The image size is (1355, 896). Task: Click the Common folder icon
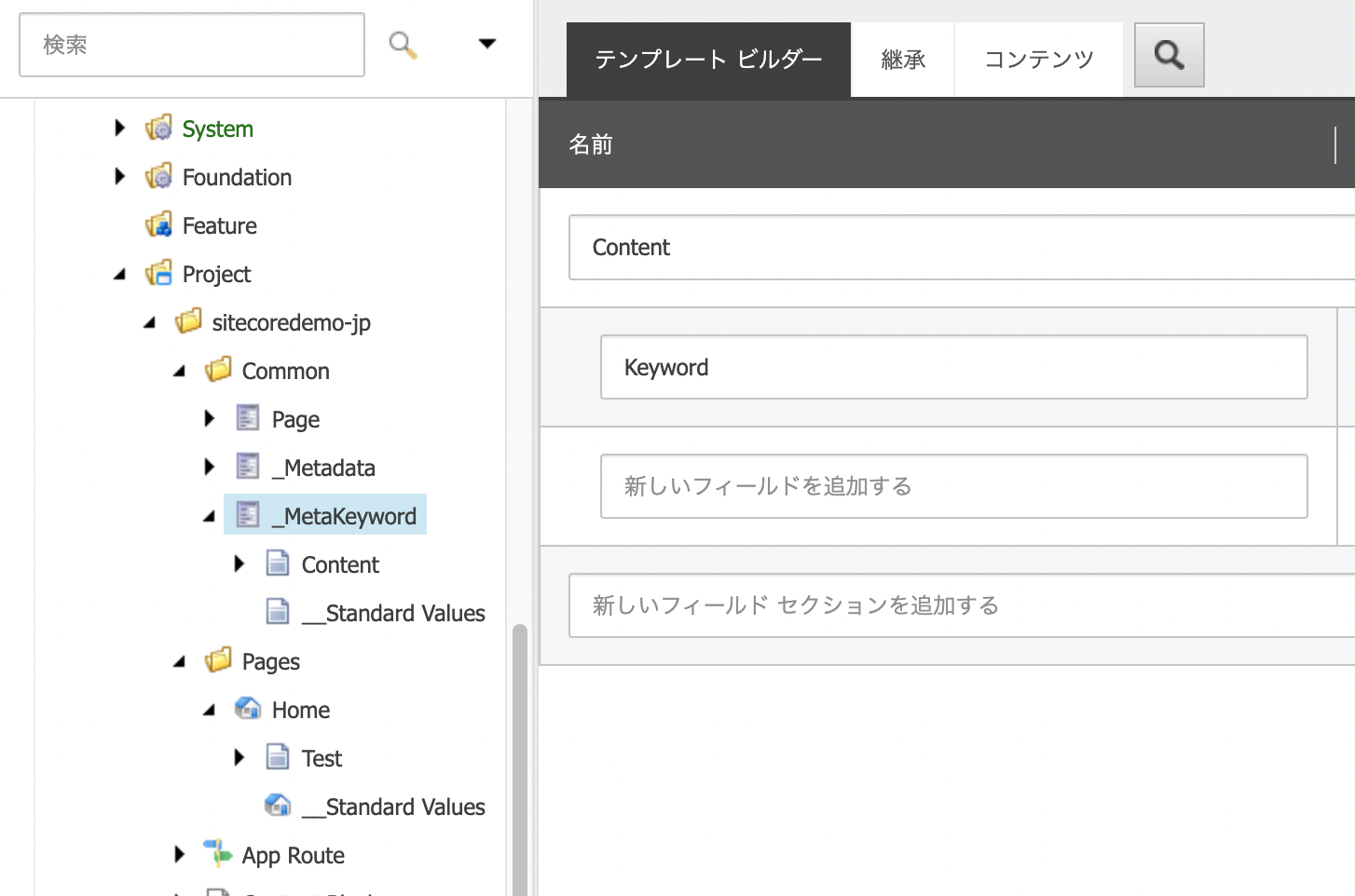(x=219, y=370)
